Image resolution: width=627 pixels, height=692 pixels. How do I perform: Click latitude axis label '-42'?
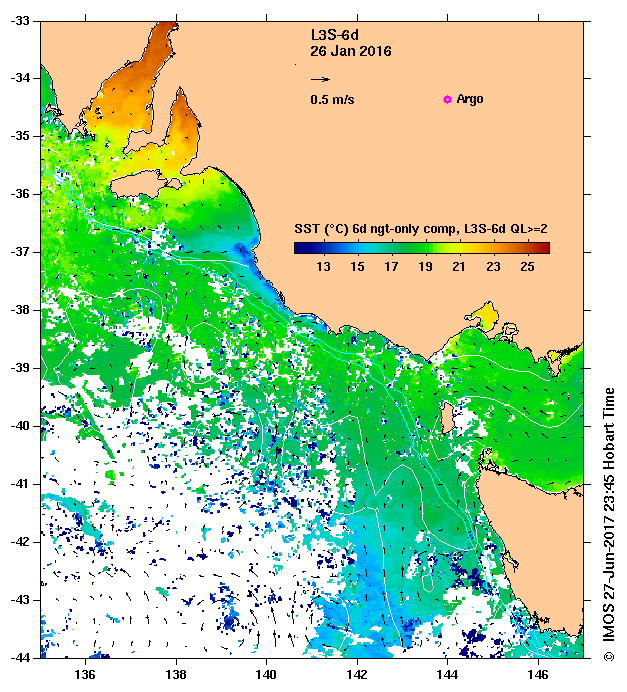20,542
